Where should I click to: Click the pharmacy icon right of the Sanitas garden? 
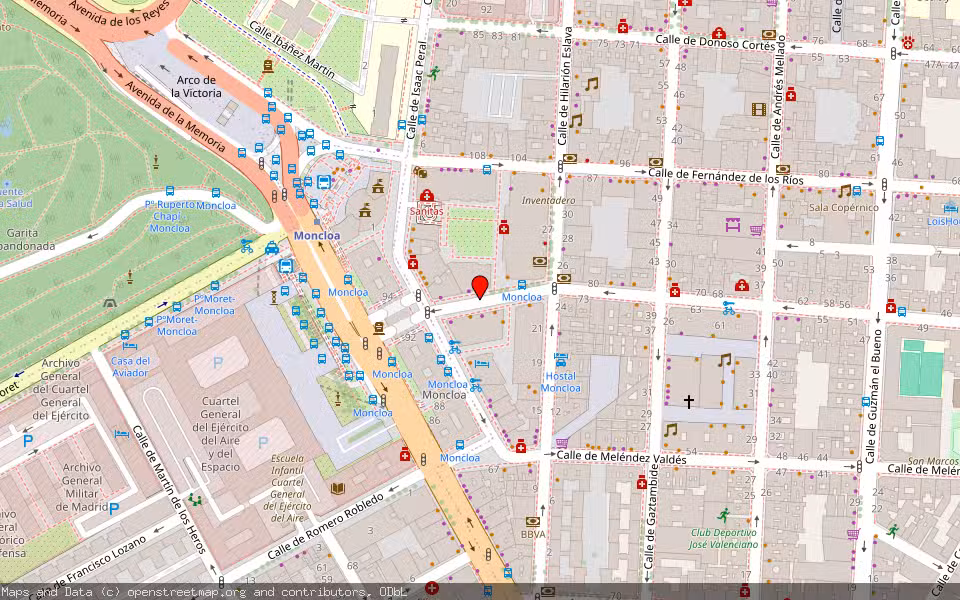point(503,227)
